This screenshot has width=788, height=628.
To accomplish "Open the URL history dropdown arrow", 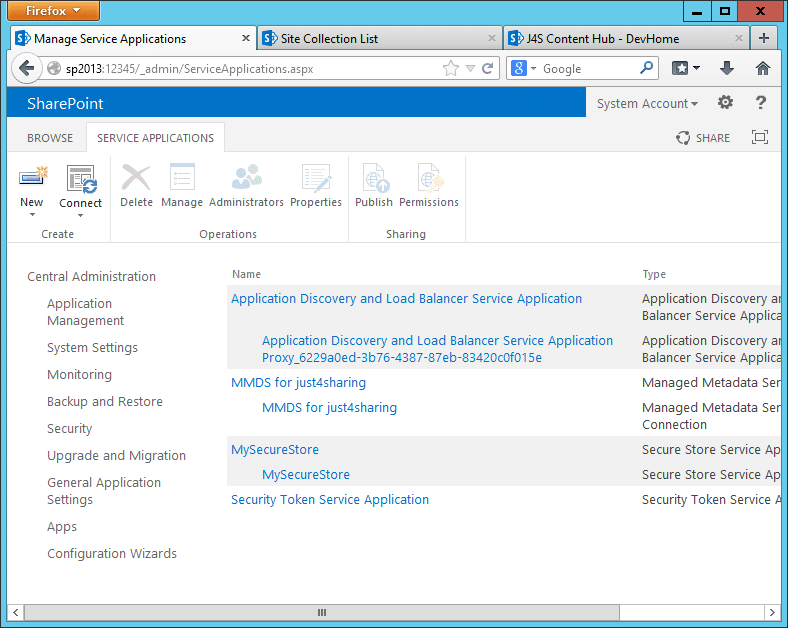I will (x=470, y=68).
